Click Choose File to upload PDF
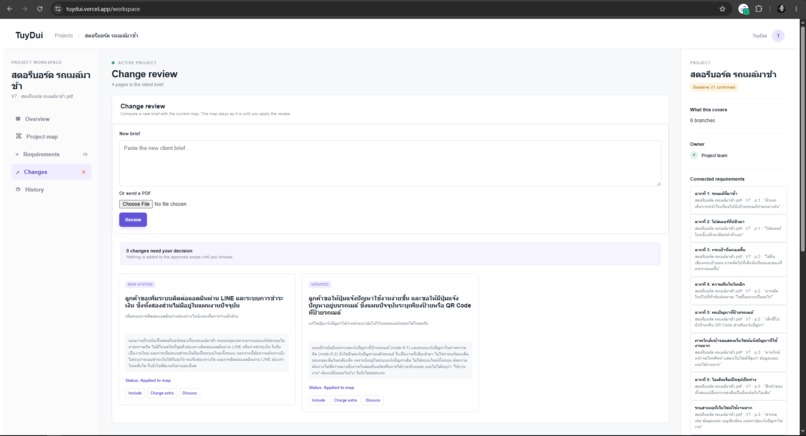This screenshot has width=806, height=436. point(136,204)
